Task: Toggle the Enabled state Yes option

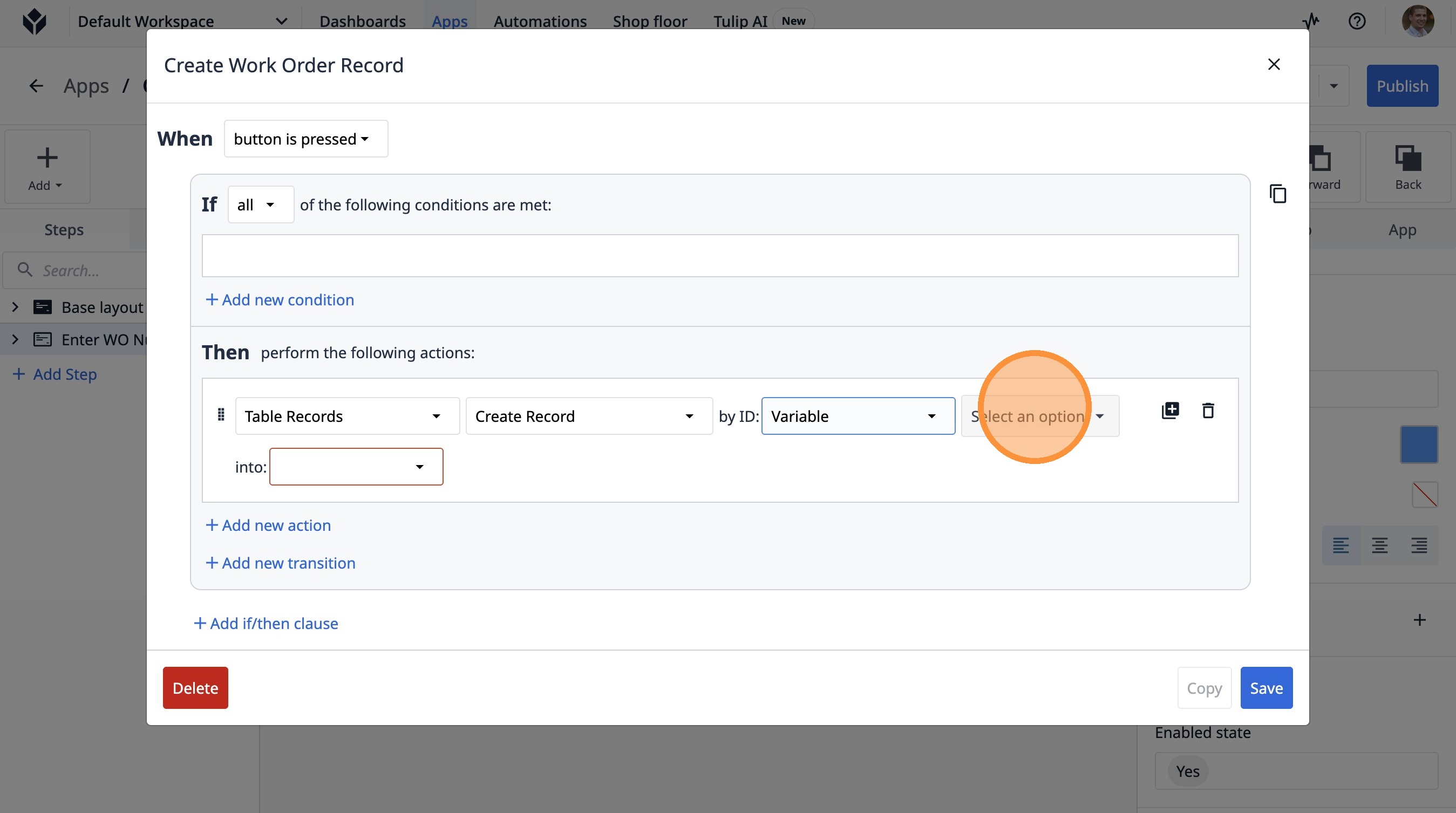Action: click(1188, 770)
